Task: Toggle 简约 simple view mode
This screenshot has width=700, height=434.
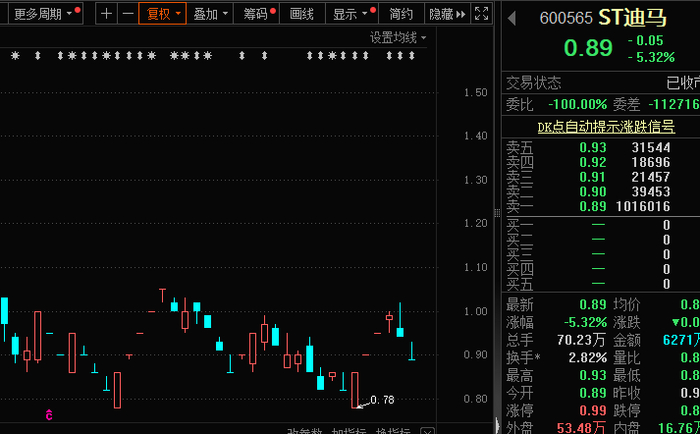Action: (401, 14)
